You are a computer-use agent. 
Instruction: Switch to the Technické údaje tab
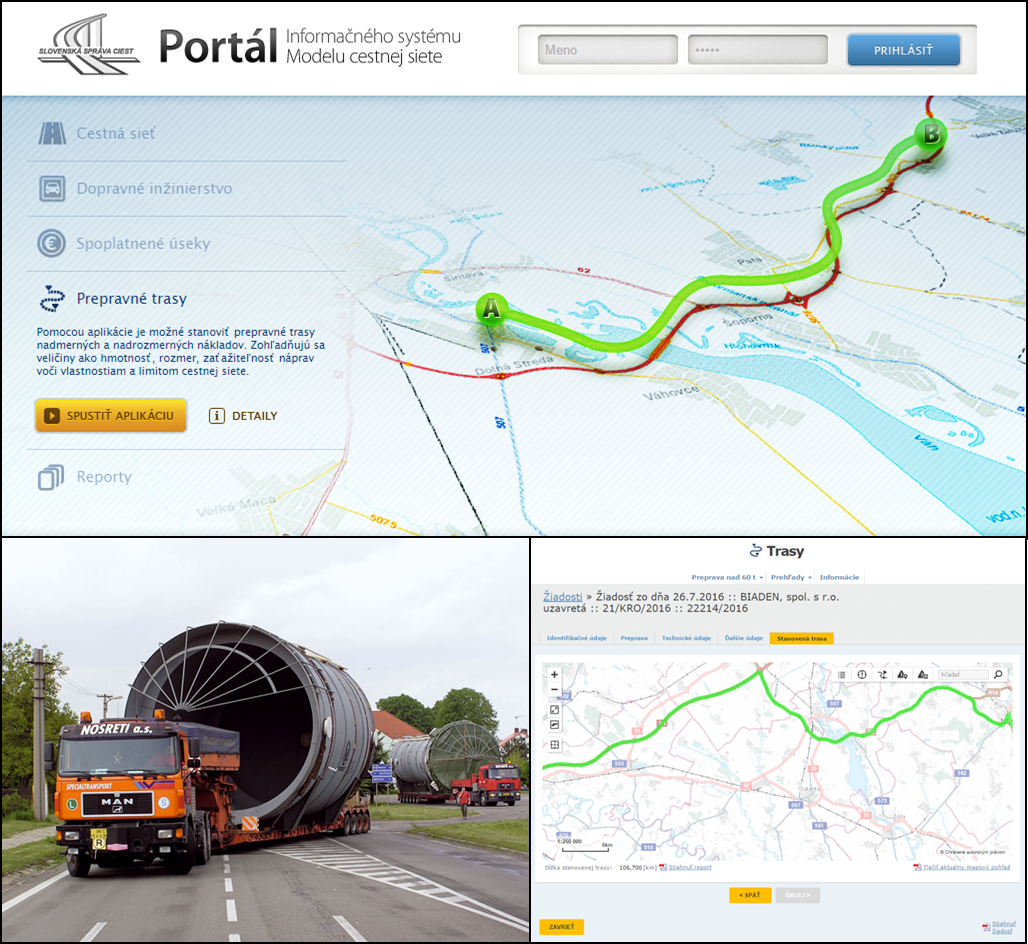pyautogui.click(x=686, y=638)
